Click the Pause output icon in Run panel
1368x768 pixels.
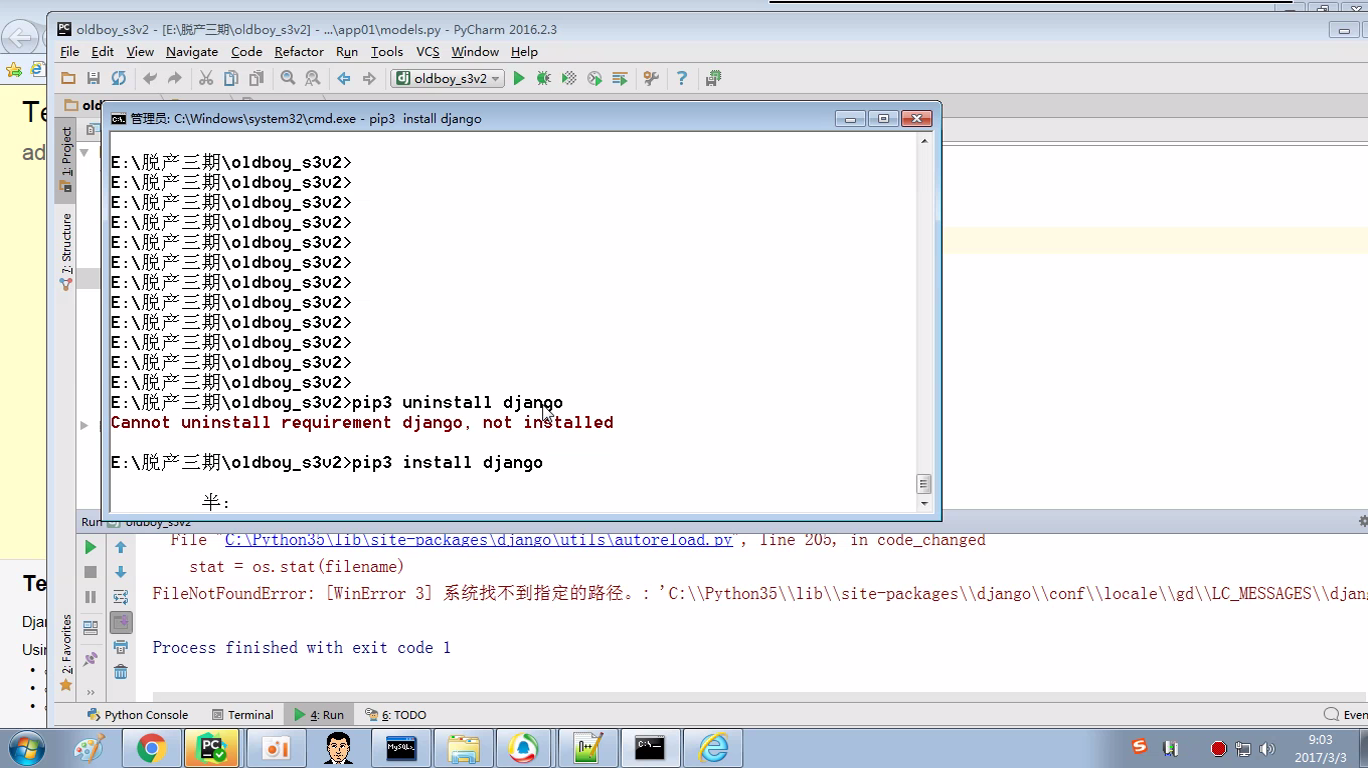coord(90,597)
